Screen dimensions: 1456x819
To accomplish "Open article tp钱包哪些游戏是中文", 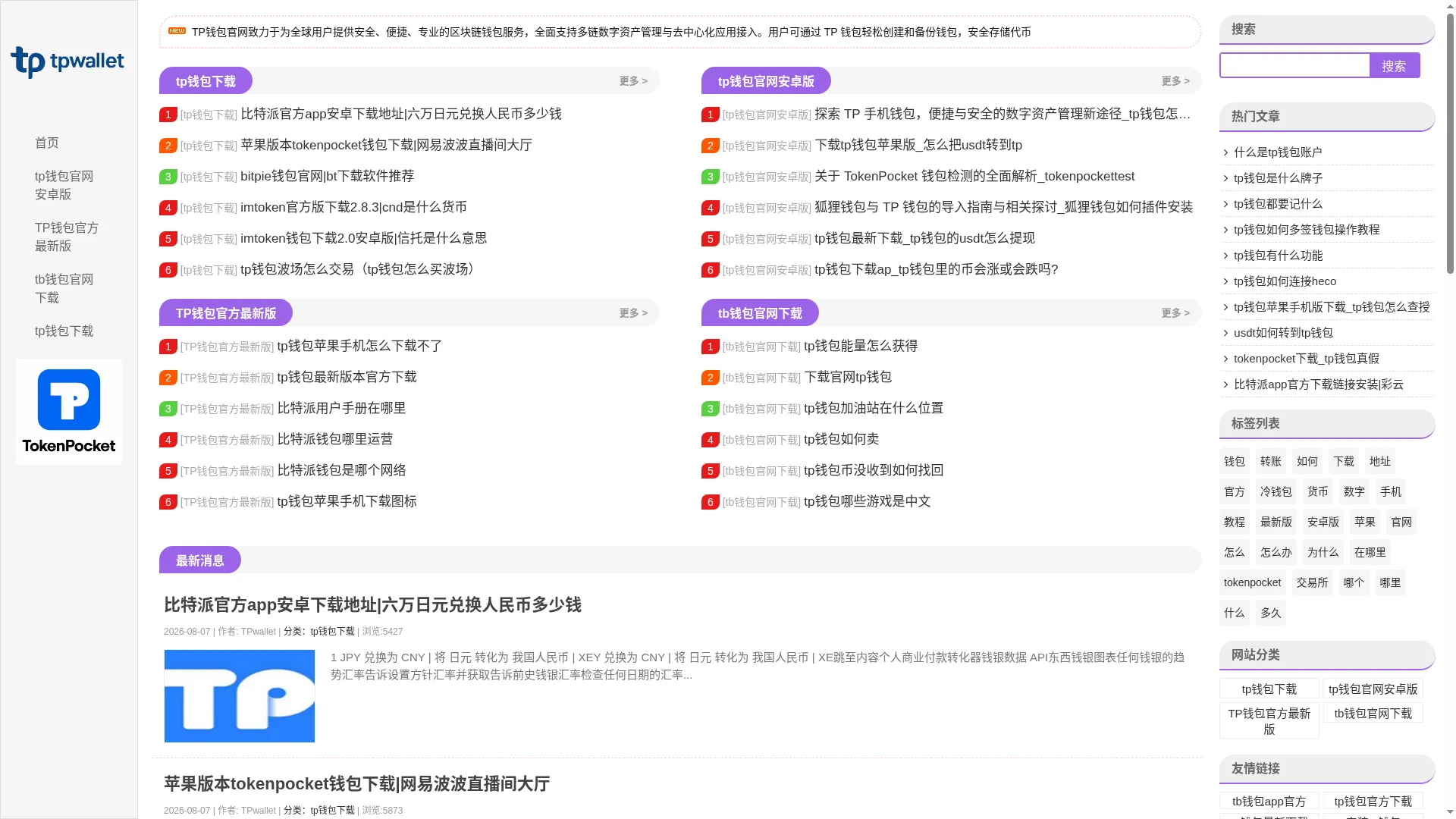I will click(x=868, y=501).
